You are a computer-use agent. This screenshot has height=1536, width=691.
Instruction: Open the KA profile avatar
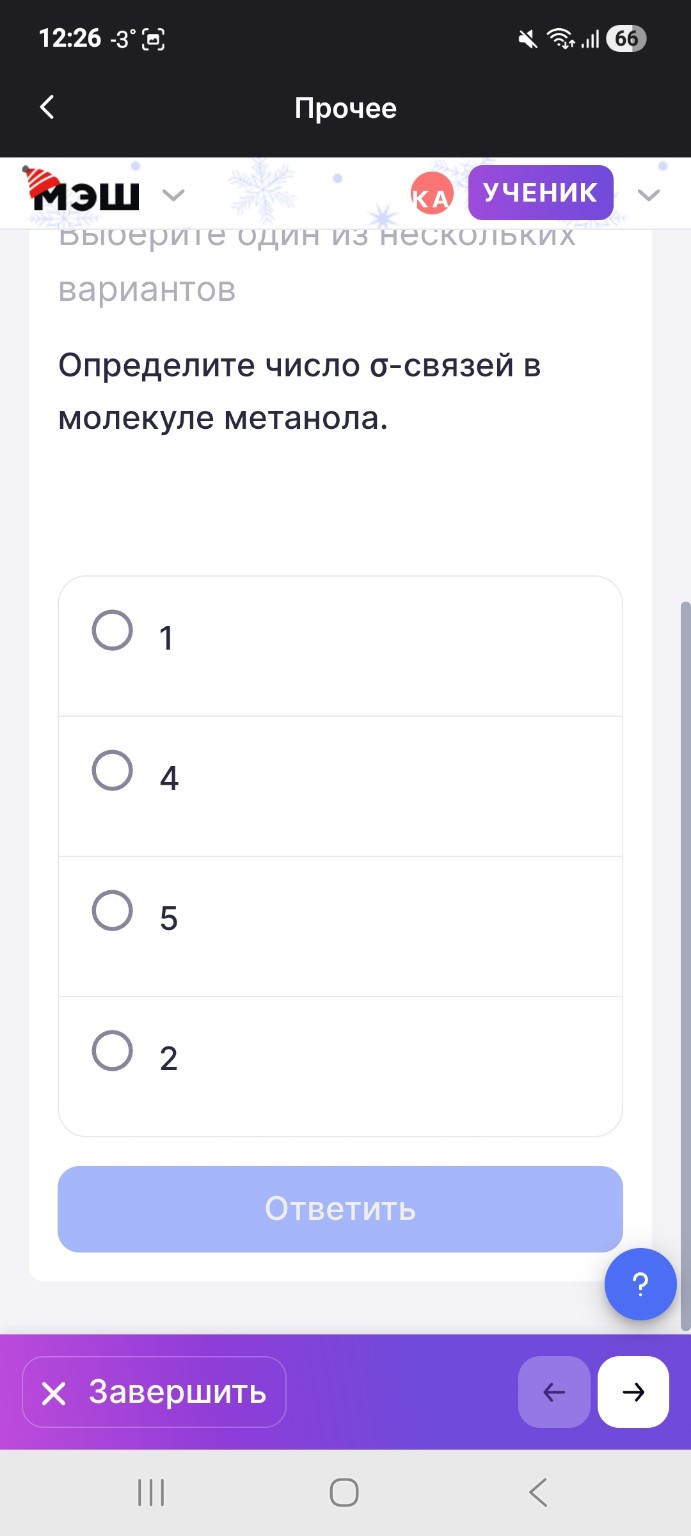pos(432,192)
